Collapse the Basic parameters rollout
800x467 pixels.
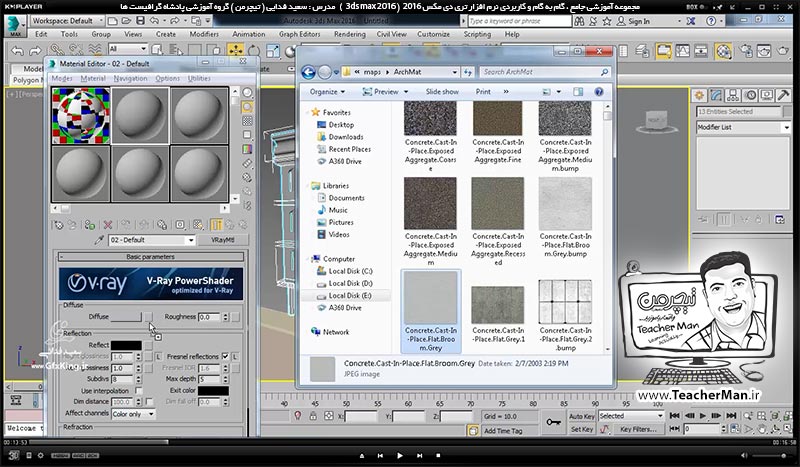pos(151,257)
